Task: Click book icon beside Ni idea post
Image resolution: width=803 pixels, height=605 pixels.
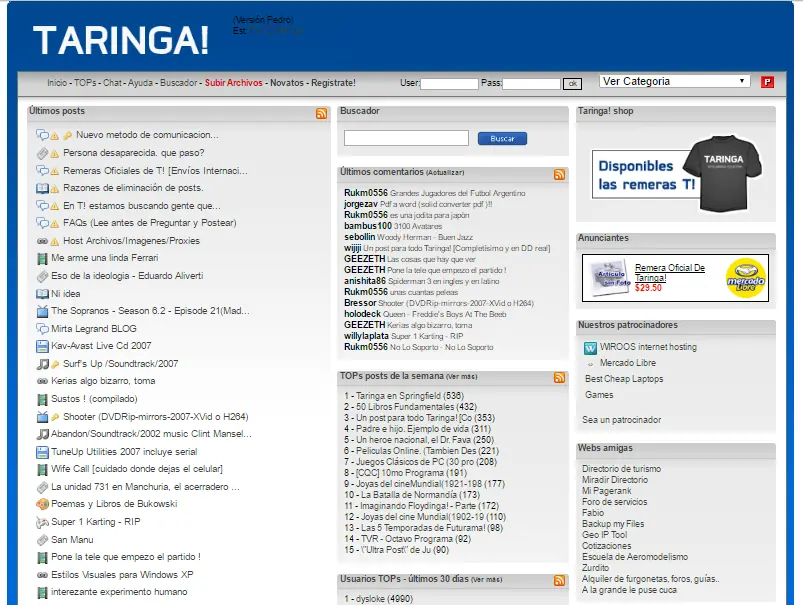Action: tap(42, 294)
